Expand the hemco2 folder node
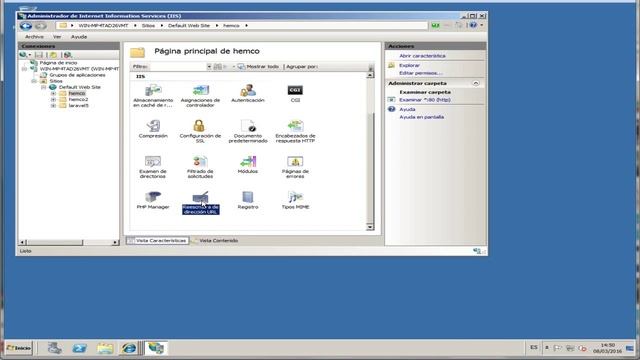 pos(53,100)
